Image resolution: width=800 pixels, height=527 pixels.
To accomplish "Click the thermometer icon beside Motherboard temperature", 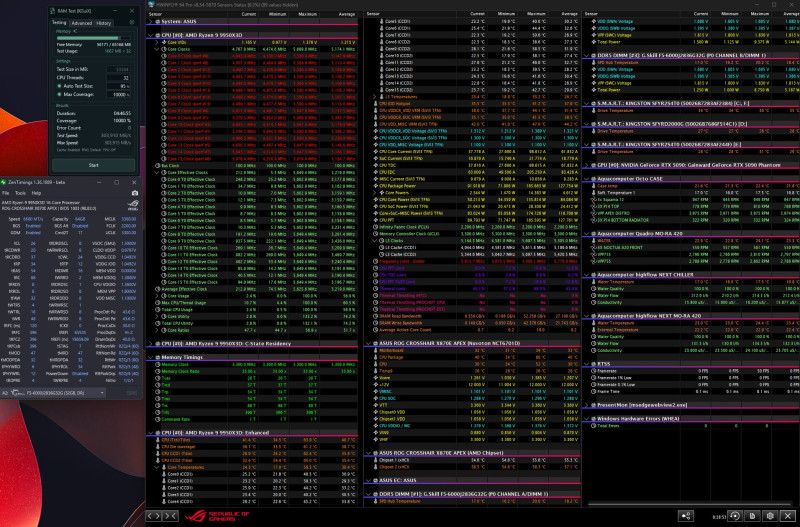I will (375, 350).
